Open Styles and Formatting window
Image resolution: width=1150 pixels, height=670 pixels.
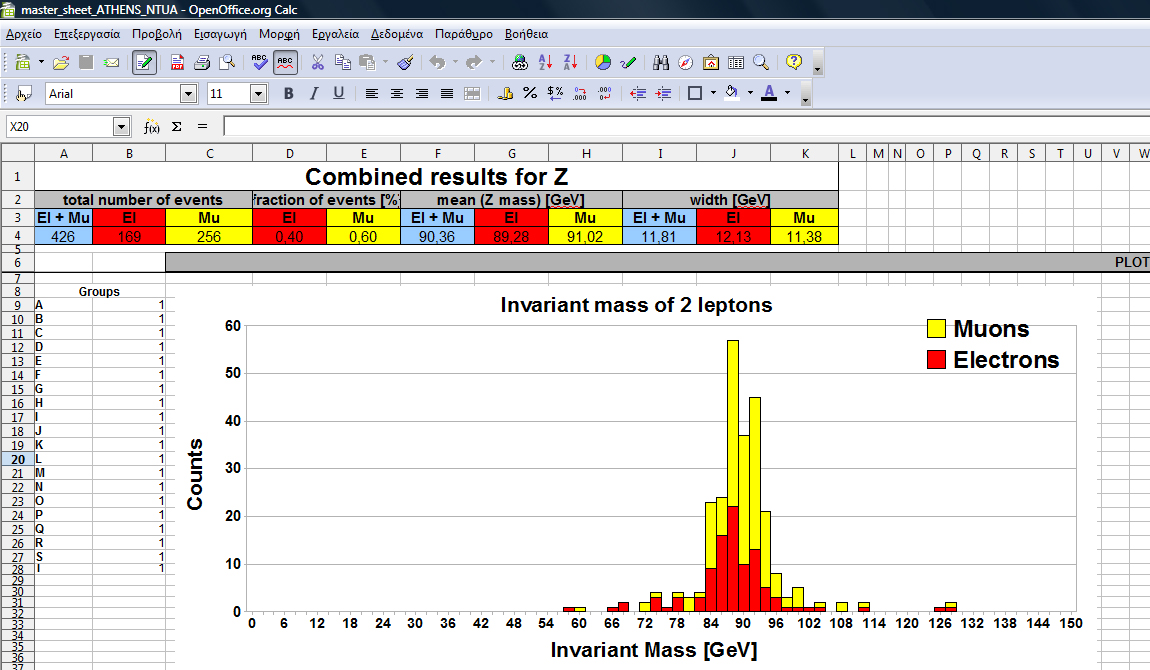[23, 94]
